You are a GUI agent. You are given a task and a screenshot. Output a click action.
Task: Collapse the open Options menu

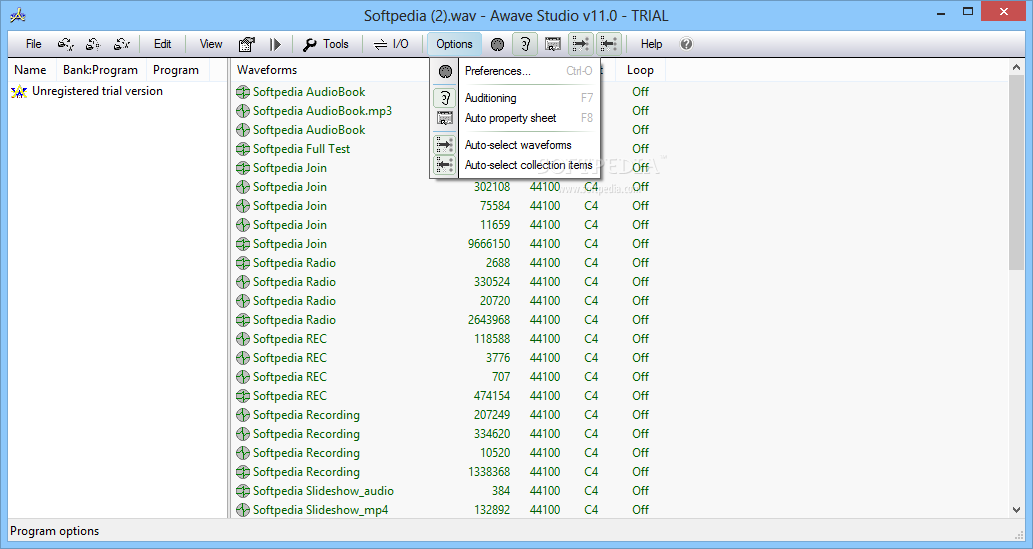455,44
